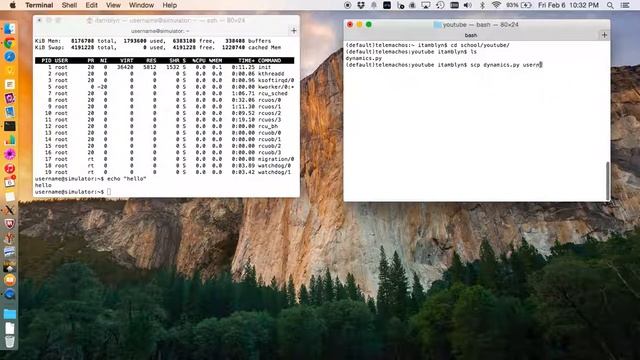This screenshot has height=360, width=640.
Task: Open the Time Machine menu bar icon
Action: pyautogui.click(x=440, y=5)
